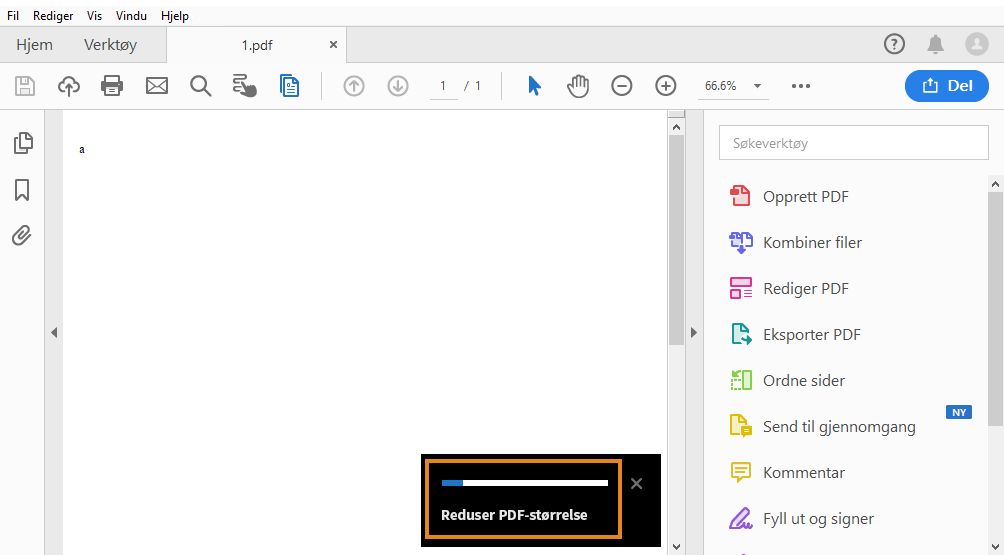Image resolution: width=1004 pixels, height=555 pixels.
Task: Open Fil menu
Action: click(x=13, y=15)
